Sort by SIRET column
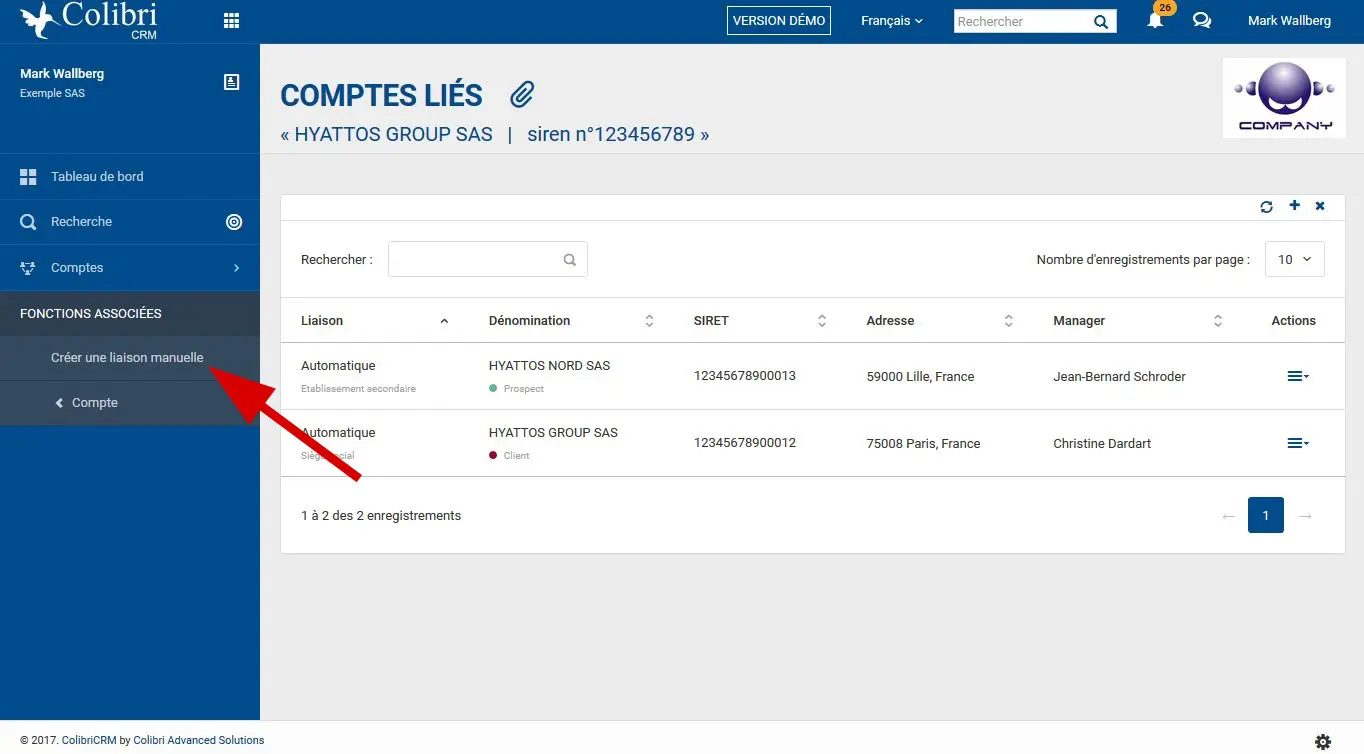Screen dimensions: 1364x754 pos(760,321)
